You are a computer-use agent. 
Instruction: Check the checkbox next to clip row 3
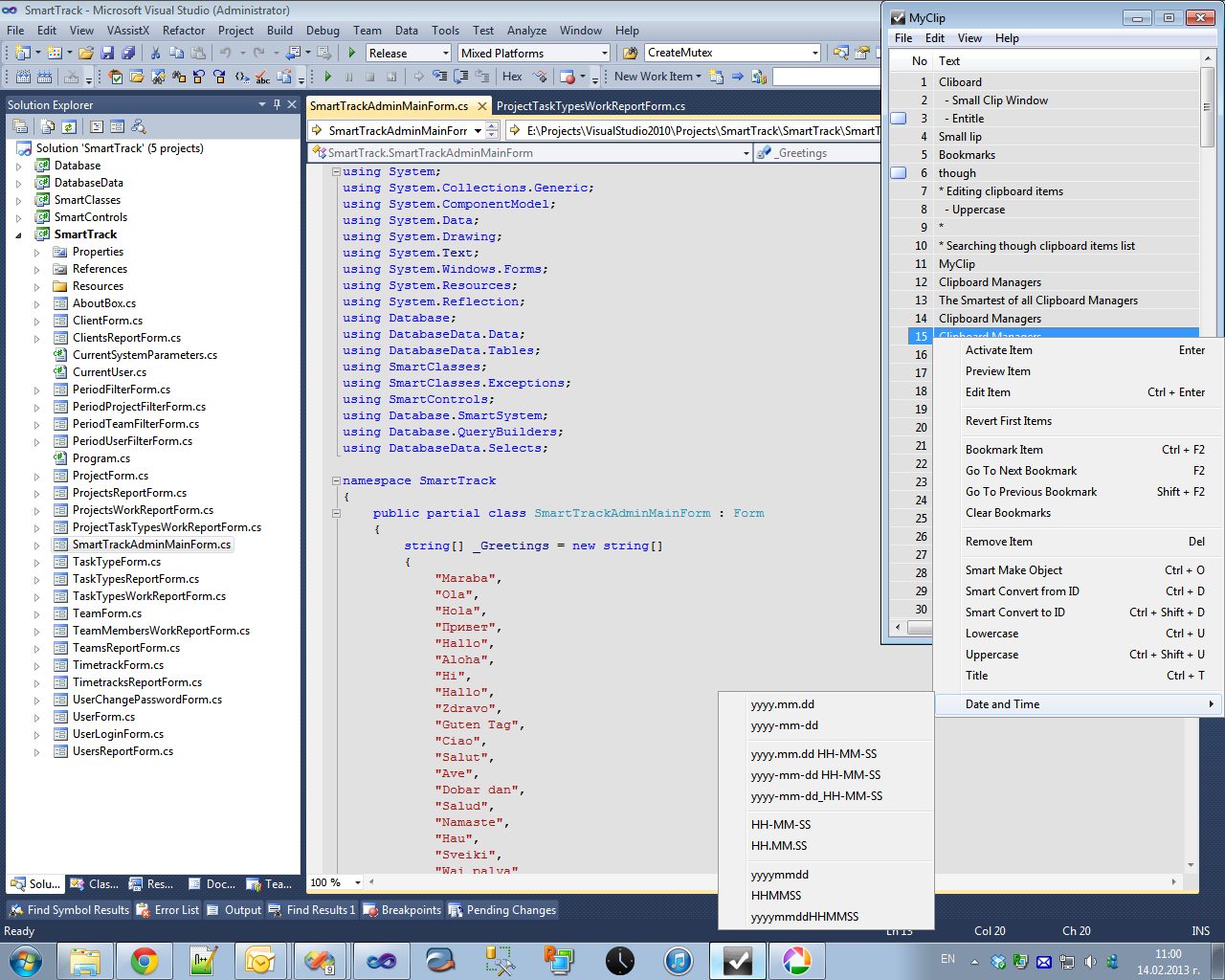pos(898,118)
